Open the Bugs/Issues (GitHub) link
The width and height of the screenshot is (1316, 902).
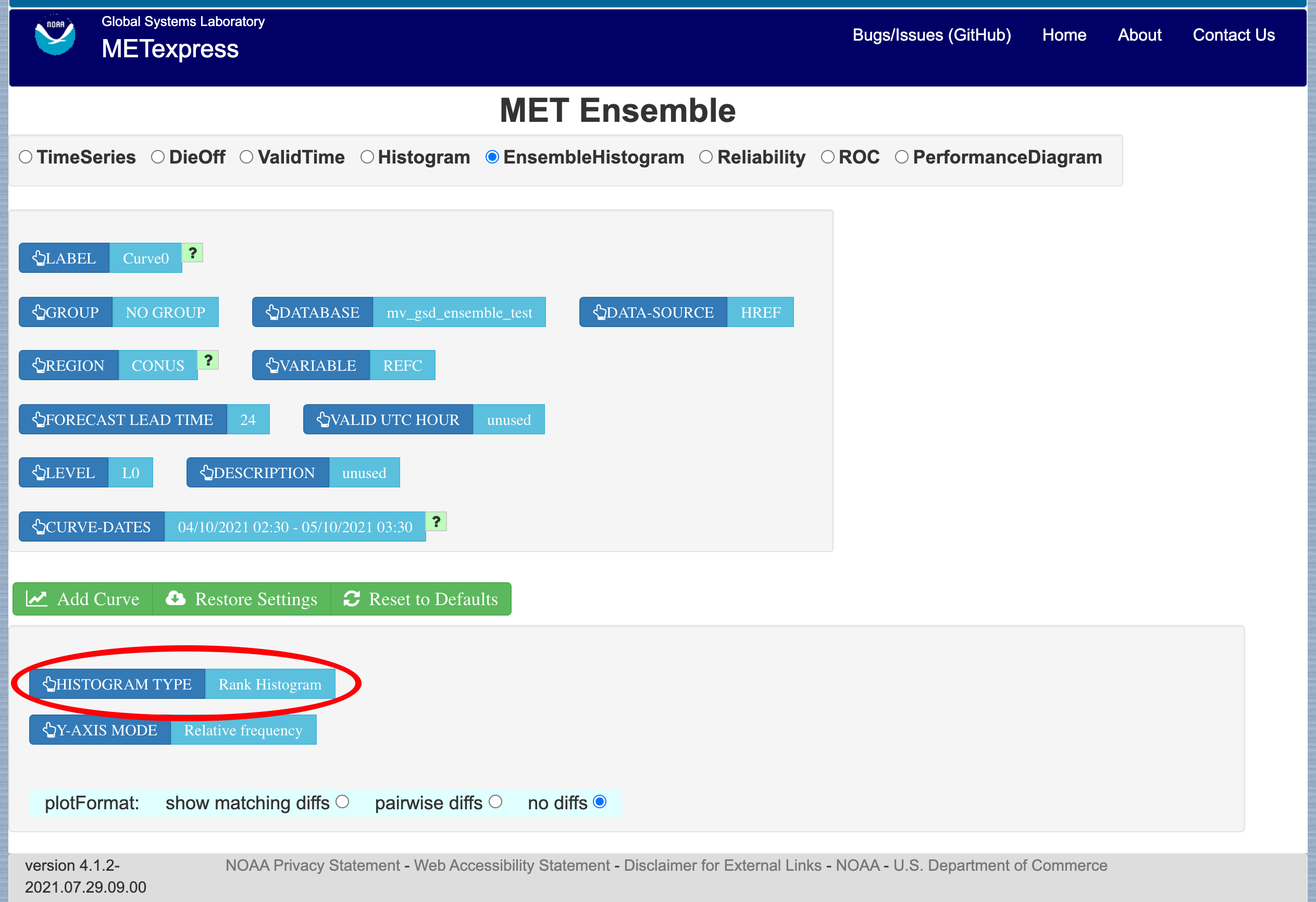click(x=932, y=35)
